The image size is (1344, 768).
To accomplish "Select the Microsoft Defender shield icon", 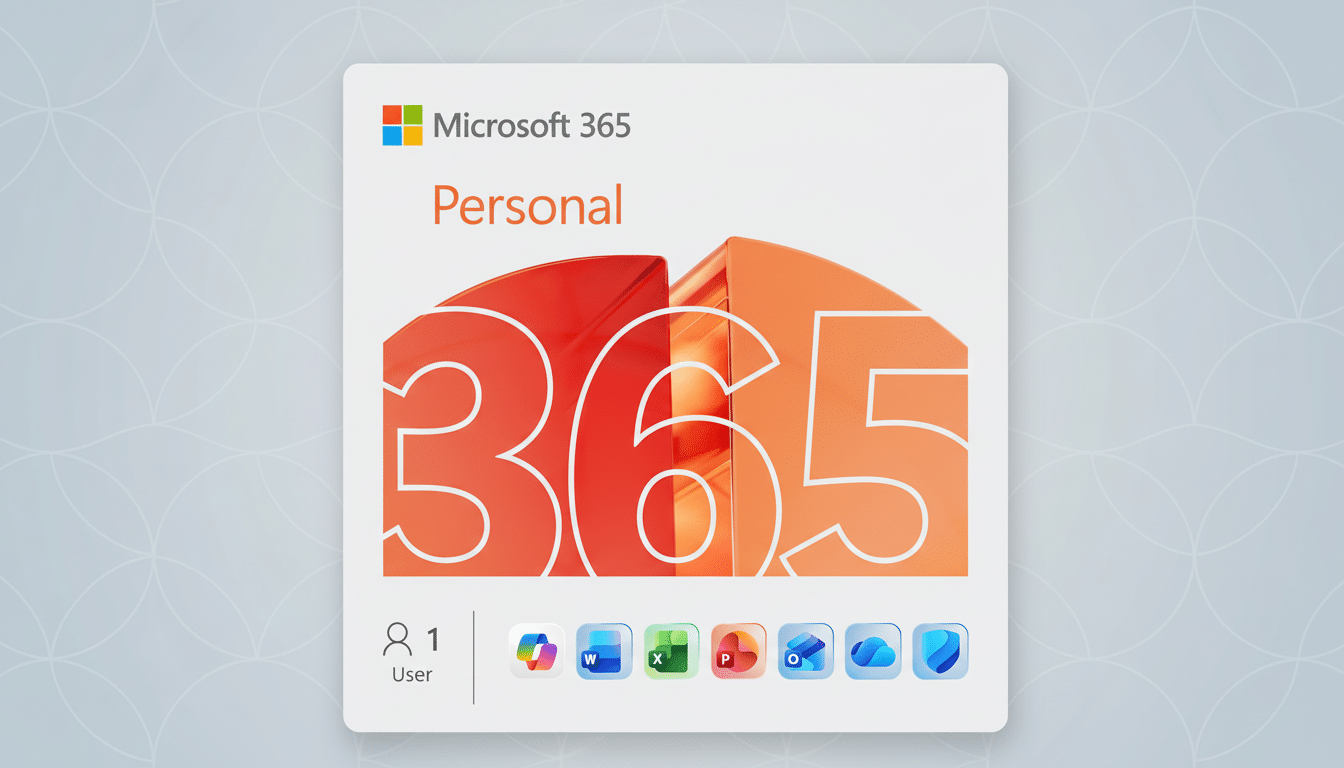I will [x=940, y=650].
